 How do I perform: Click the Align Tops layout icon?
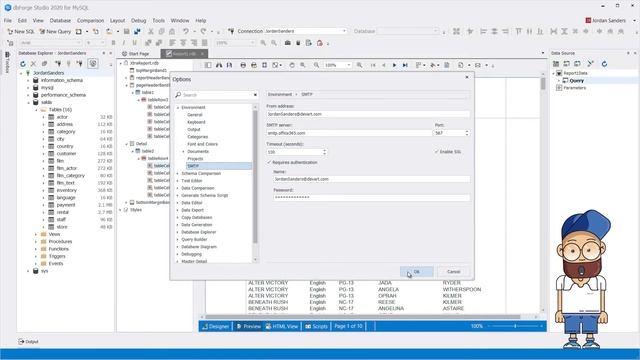coord(518,31)
